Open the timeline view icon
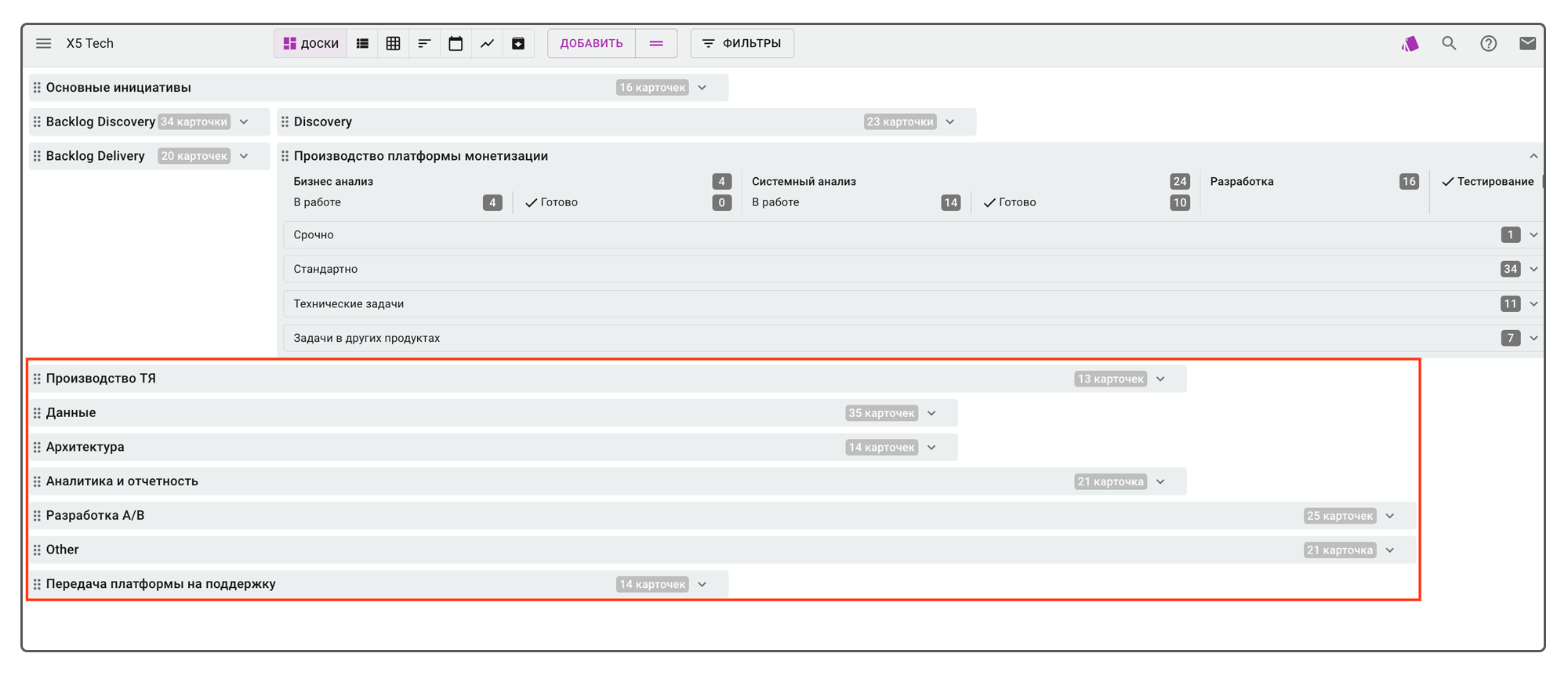The image size is (1568, 675). [x=424, y=44]
